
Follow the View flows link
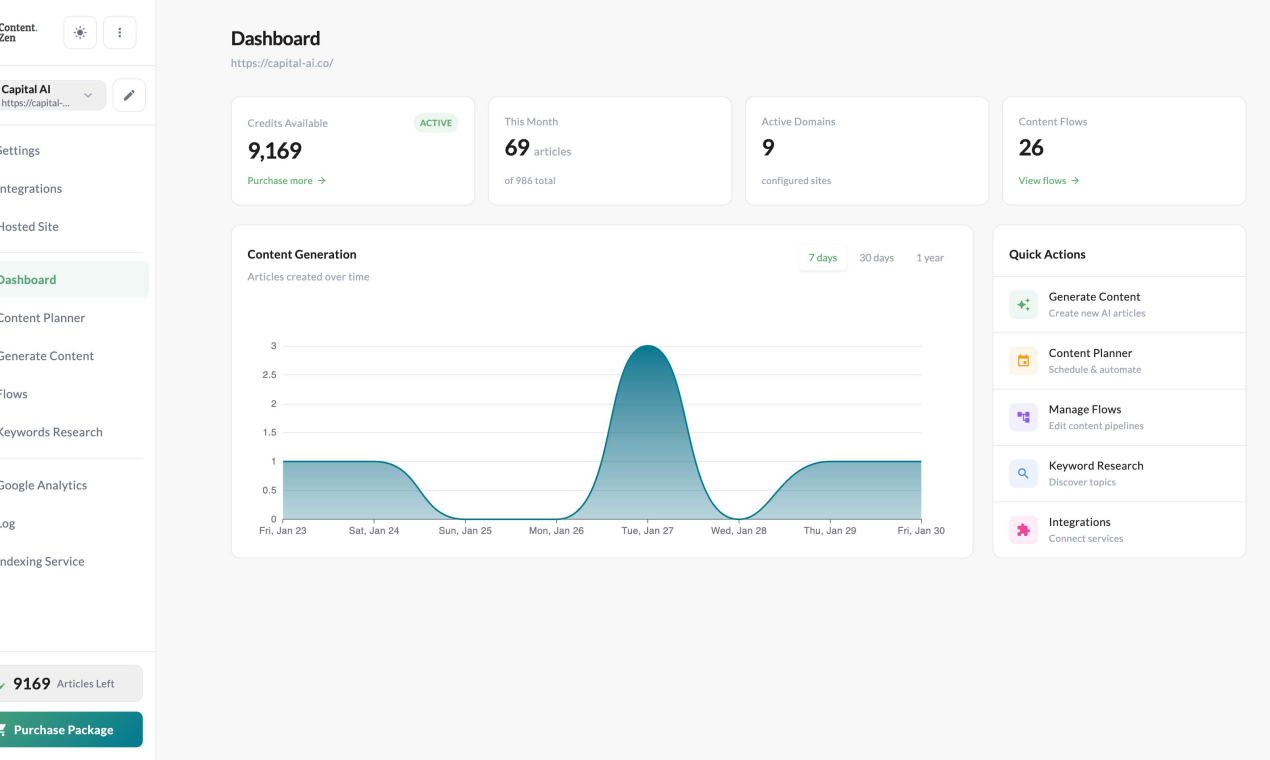pyautogui.click(x=1048, y=181)
